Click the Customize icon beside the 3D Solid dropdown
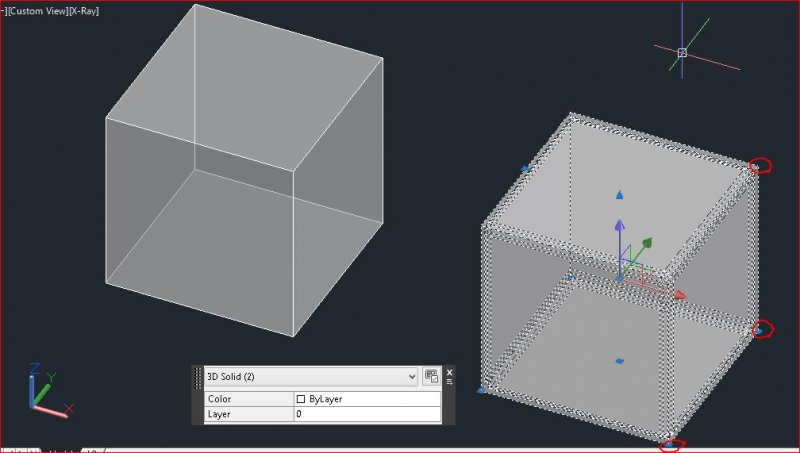This screenshot has width=800, height=453. (432, 376)
